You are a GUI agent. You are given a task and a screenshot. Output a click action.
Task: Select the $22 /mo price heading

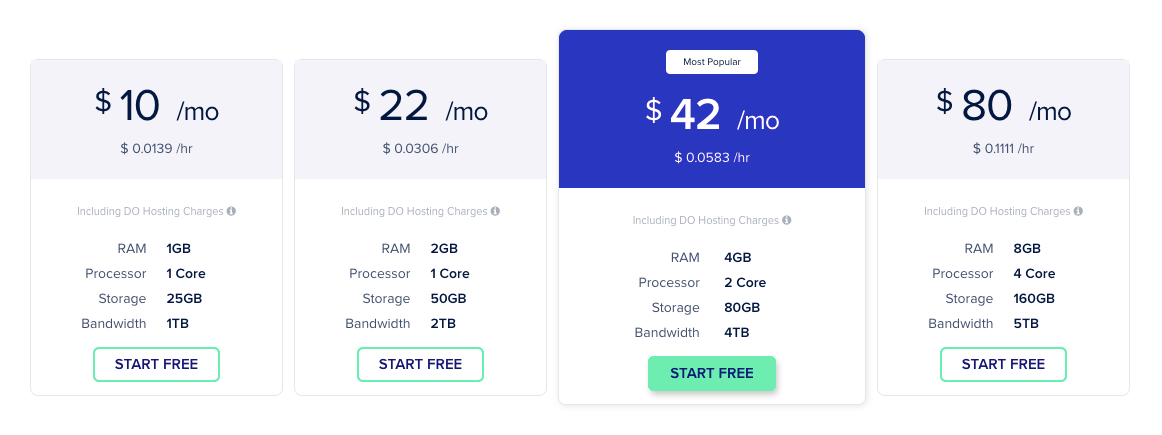420,106
